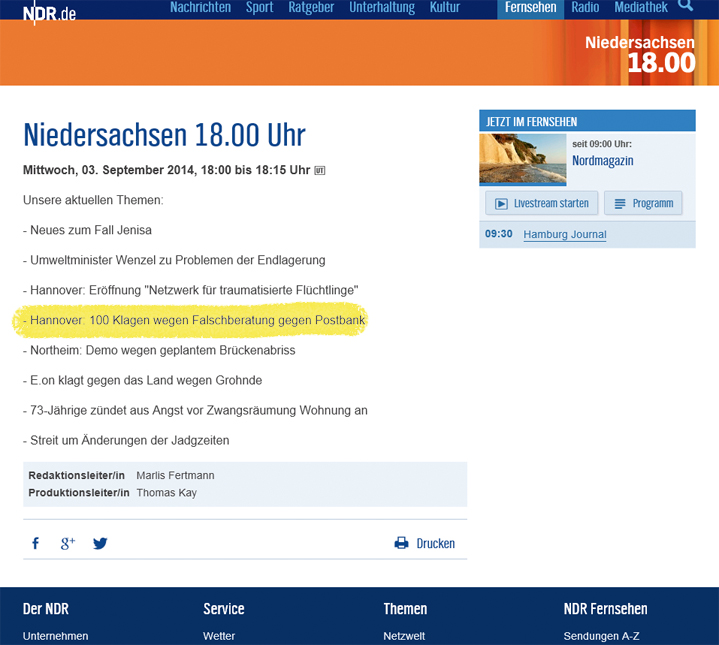719x645 pixels.
Task: Click the 'Service' footer heading
Action: click(x=224, y=609)
